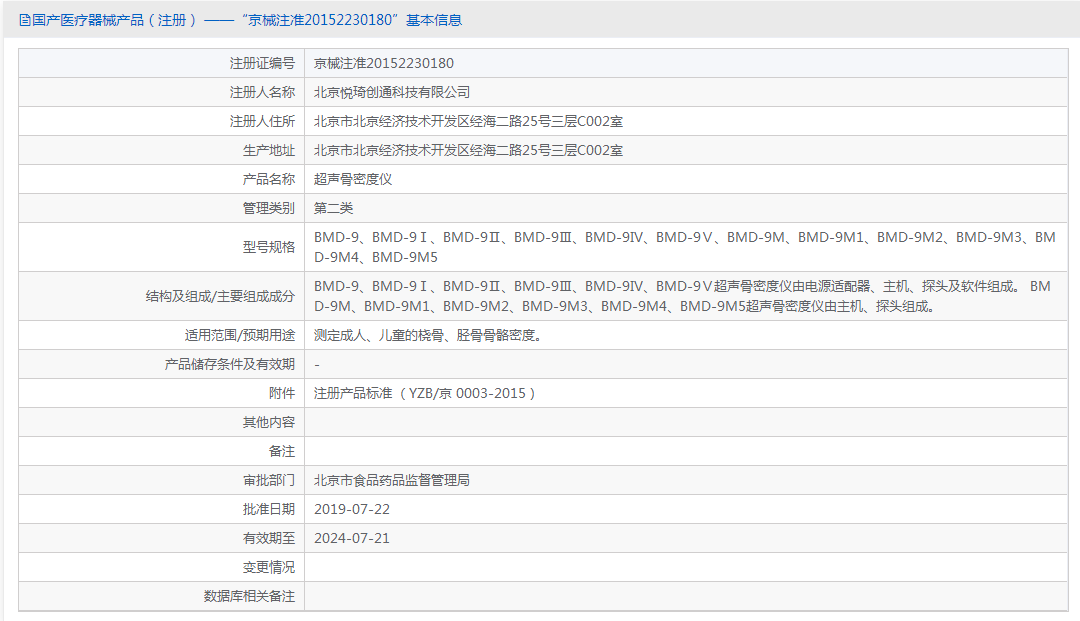Click the label 变更情况

(x=269, y=567)
